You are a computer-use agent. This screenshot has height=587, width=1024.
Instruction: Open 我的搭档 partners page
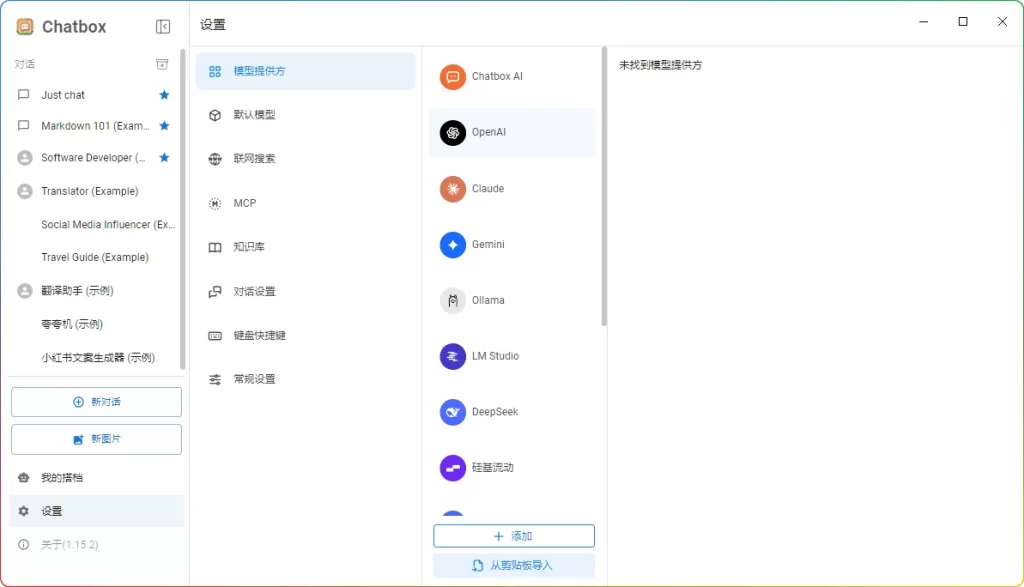[x=96, y=478]
